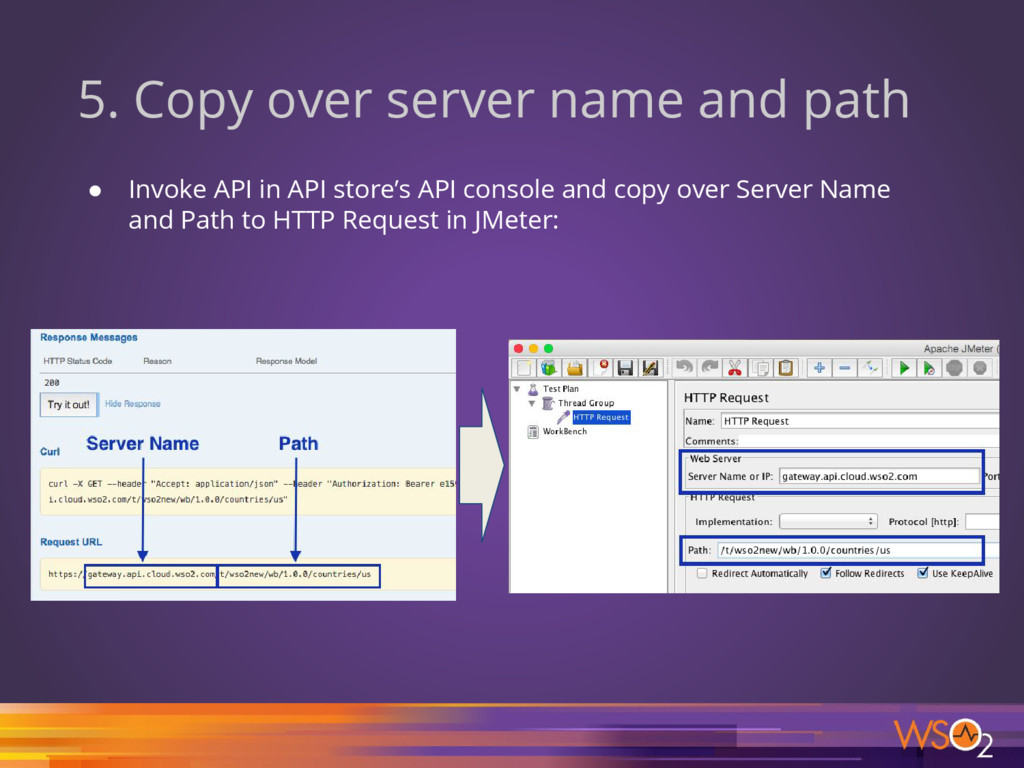This screenshot has height=768, width=1024.
Task: Select HTTP Request in the test tree
Action: pos(601,417)
